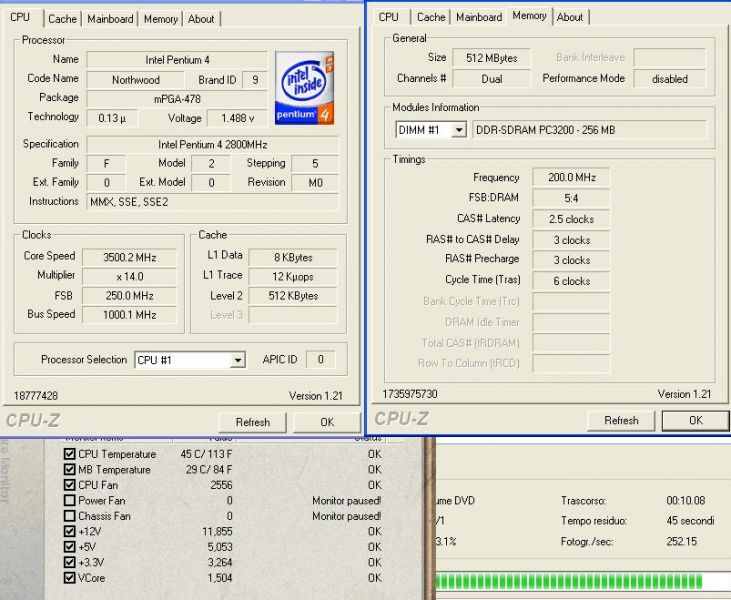Open Mainboard tab in left CPU-Z window
Image resolution: width=731 pixels, height=600 pixels.
tap(110, 19)
